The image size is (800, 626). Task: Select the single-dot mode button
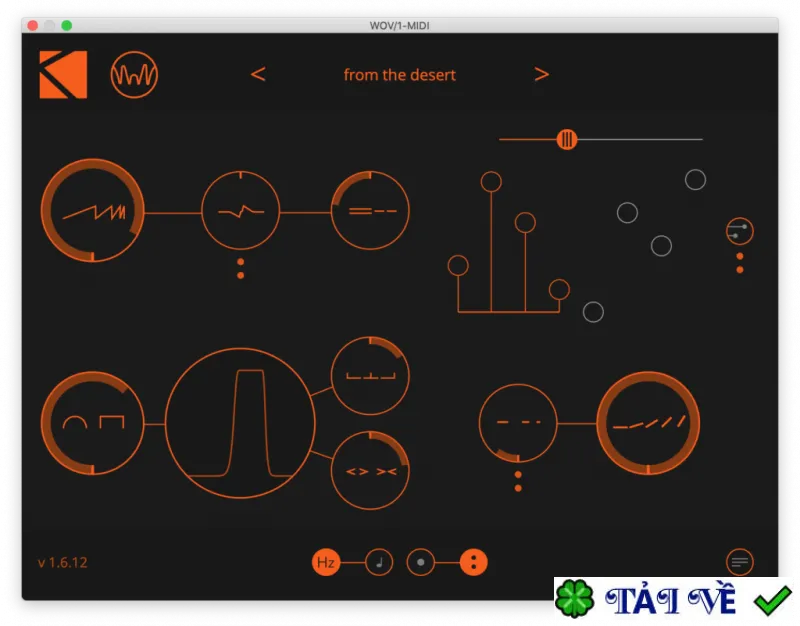pyautogui.click(x=420, y=562)
